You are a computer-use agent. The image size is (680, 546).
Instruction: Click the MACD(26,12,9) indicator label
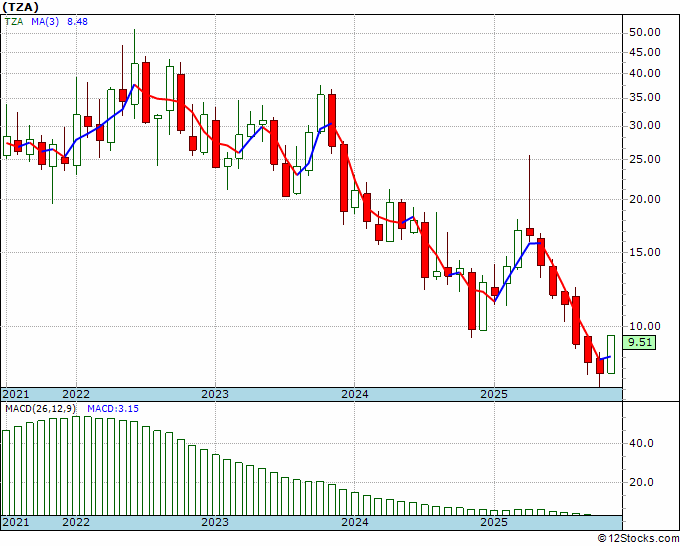(x=41, y=409)
